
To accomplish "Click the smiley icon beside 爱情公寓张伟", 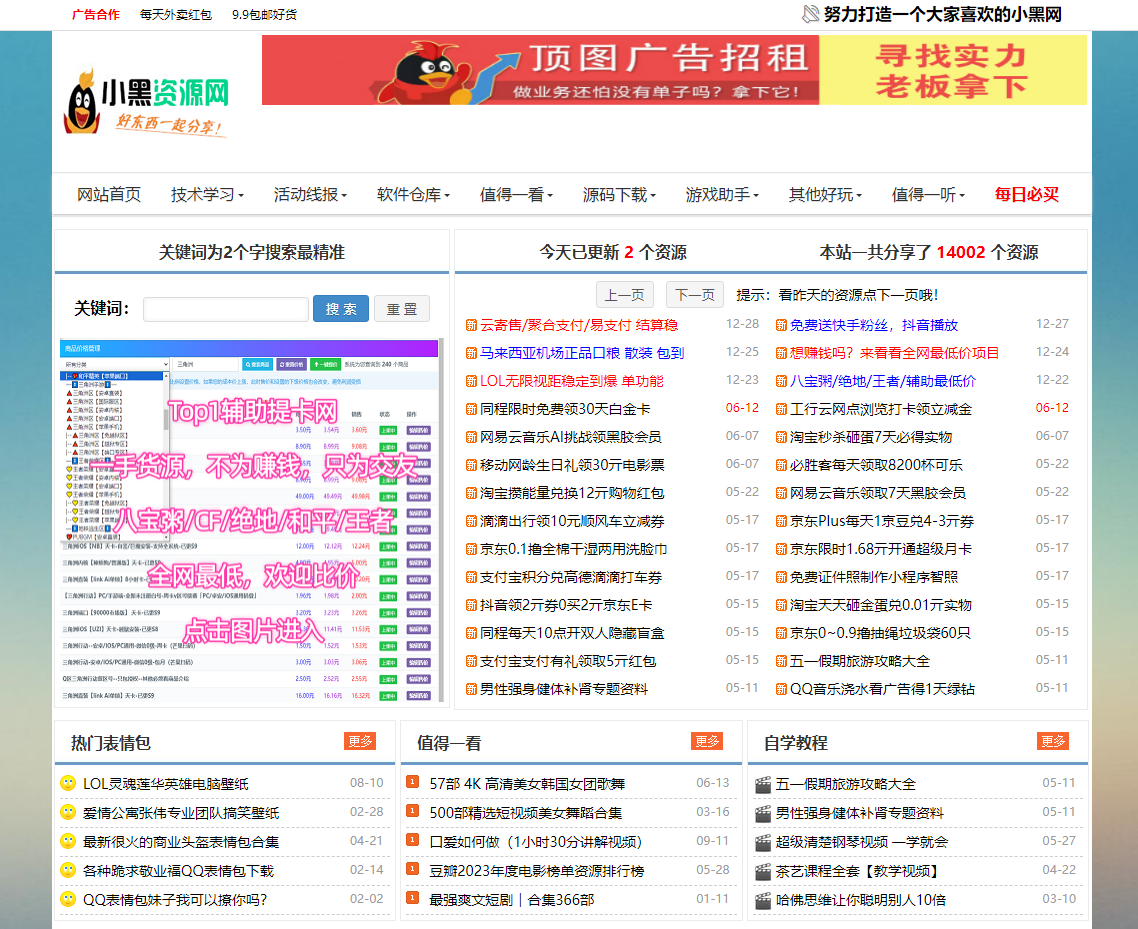I will coord(67,812).
